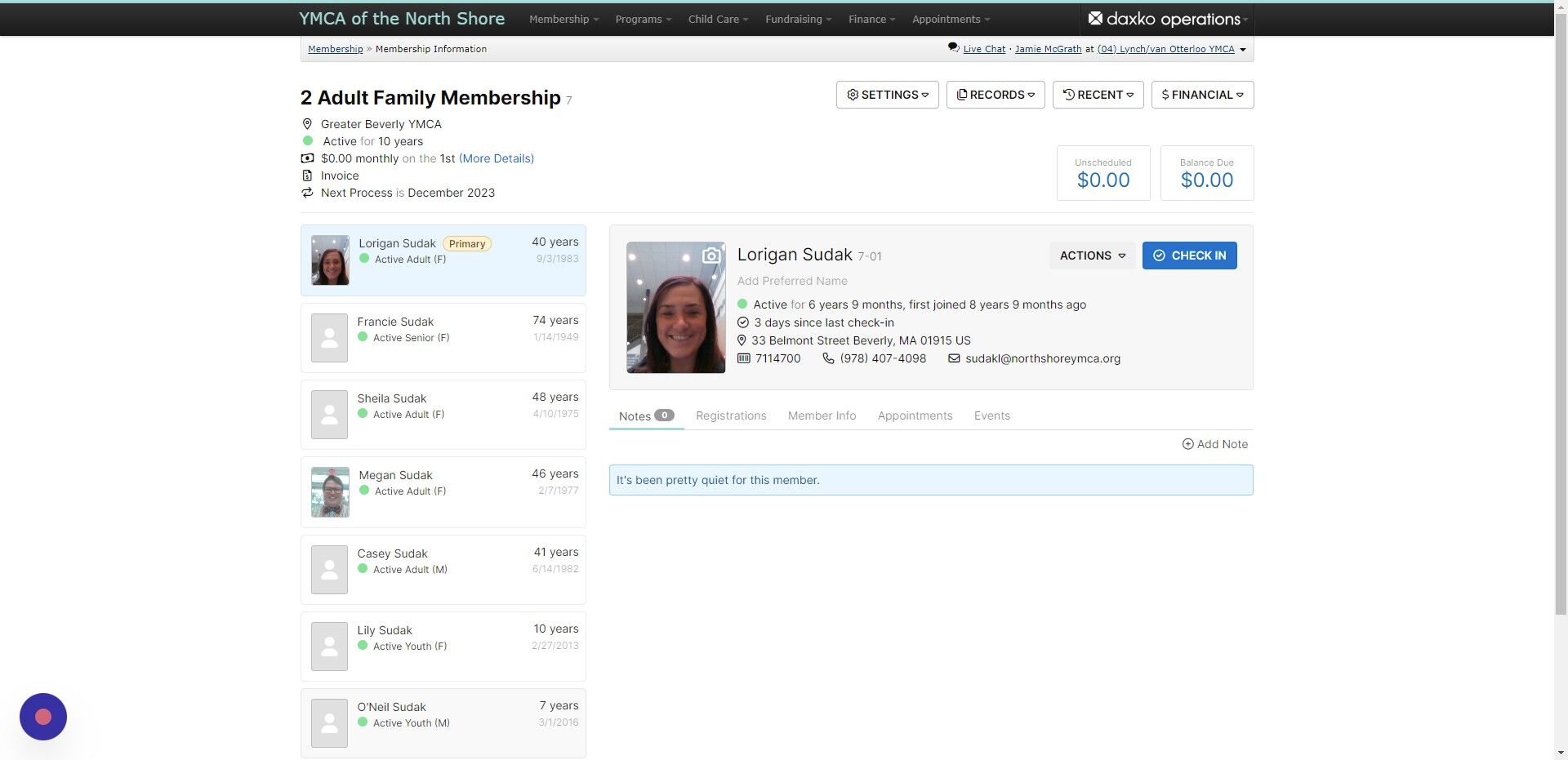This screenshot has width=1568, height=760.
Task: Open the Fundraising menu
Action: click(x=798, y=19)
